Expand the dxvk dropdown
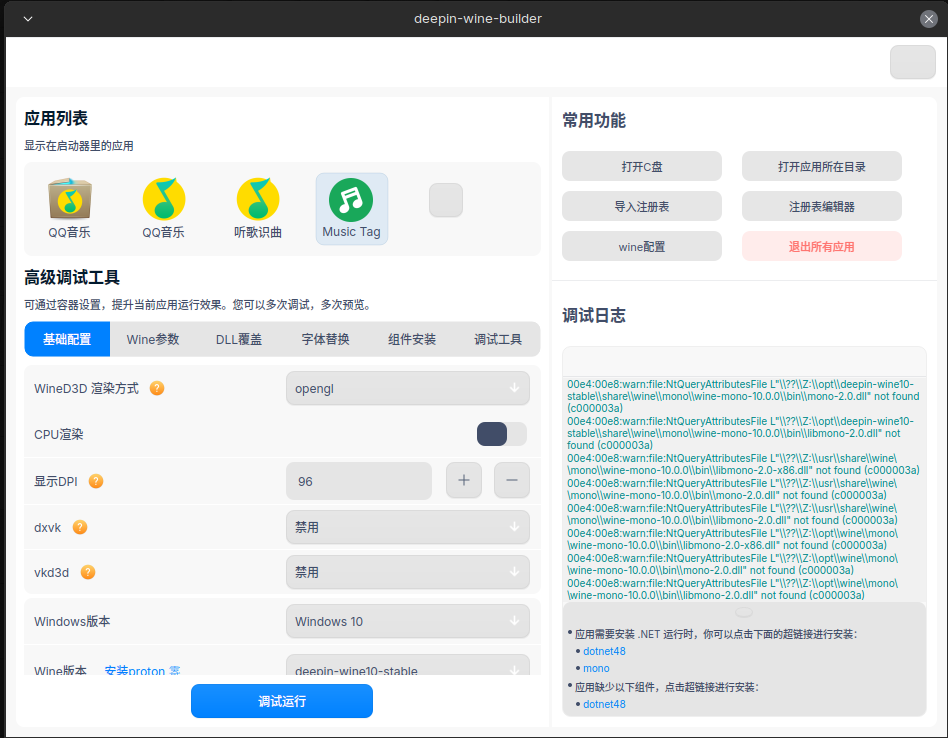Viewport: 948px width, 738px height. click(408, 527)
